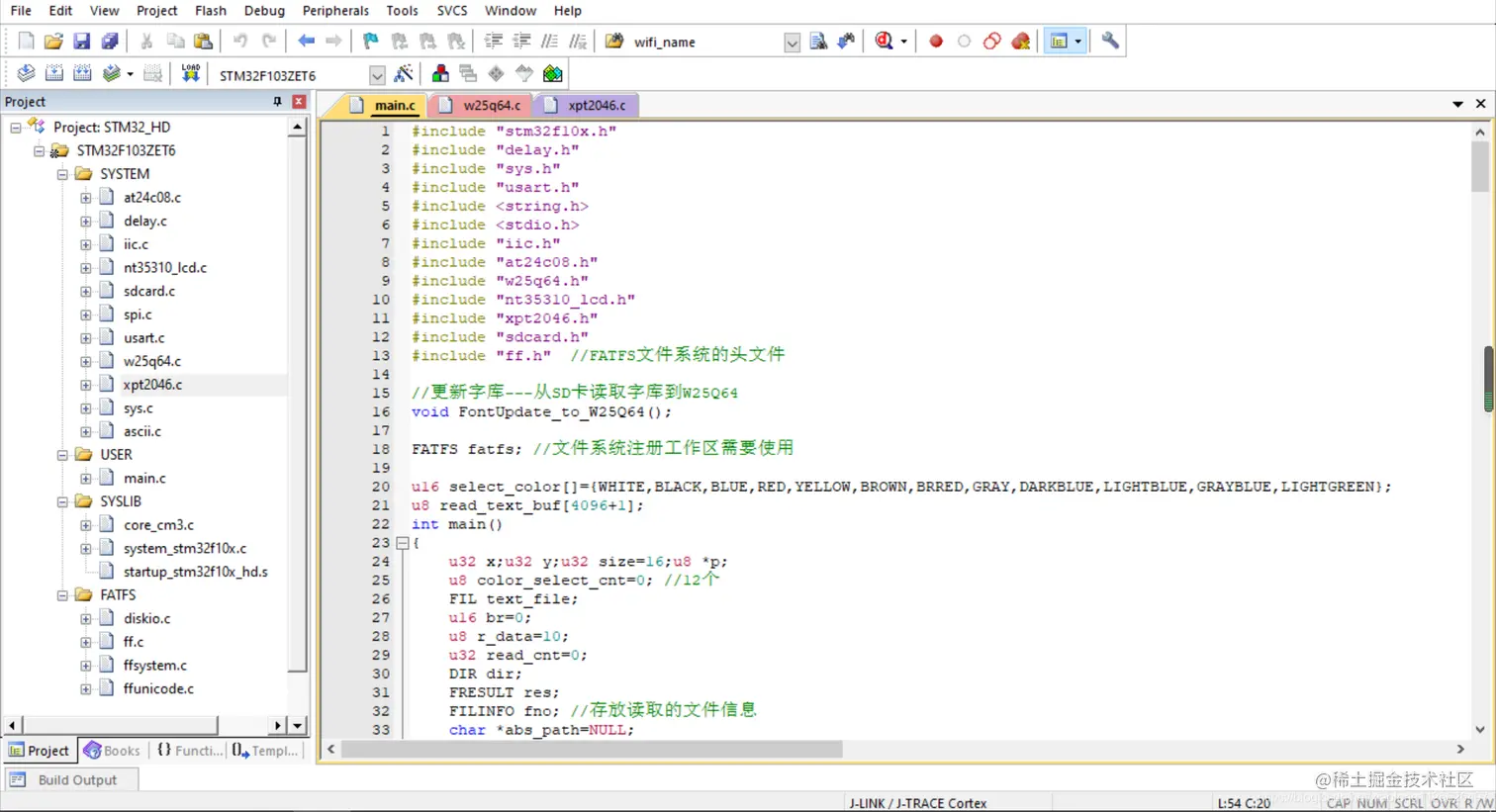The image size is (1496, 812).
Task: Open the Configuration wrench icon
Action: [x=1110, y=42]
